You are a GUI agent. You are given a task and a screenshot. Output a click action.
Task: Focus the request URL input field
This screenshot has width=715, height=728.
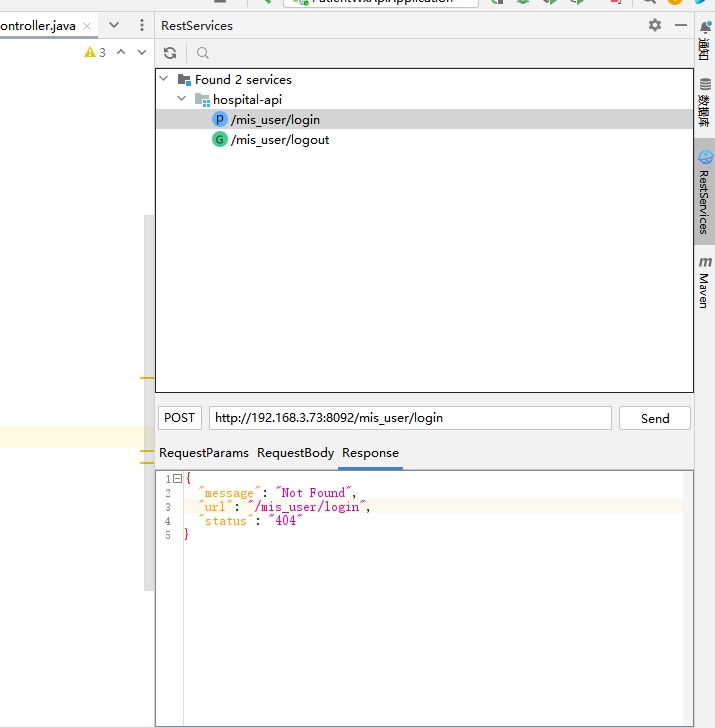(410, 418)
